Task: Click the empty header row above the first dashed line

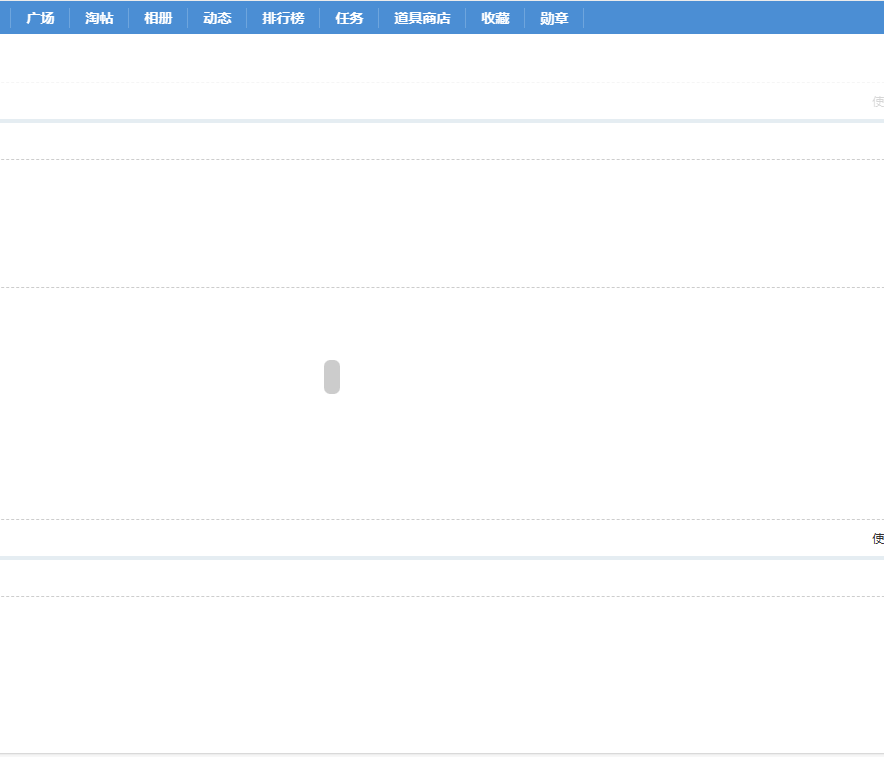Action: click(x=440, y=141)
